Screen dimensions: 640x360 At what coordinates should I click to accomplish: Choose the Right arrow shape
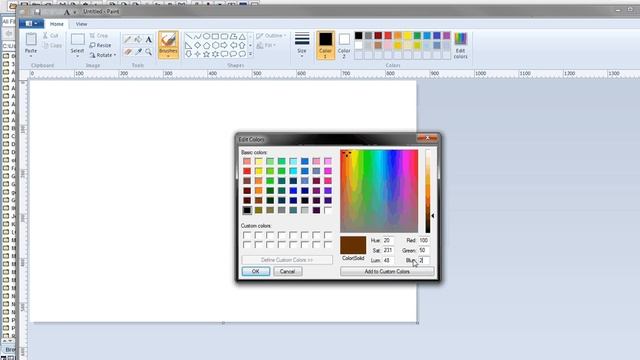224,45
